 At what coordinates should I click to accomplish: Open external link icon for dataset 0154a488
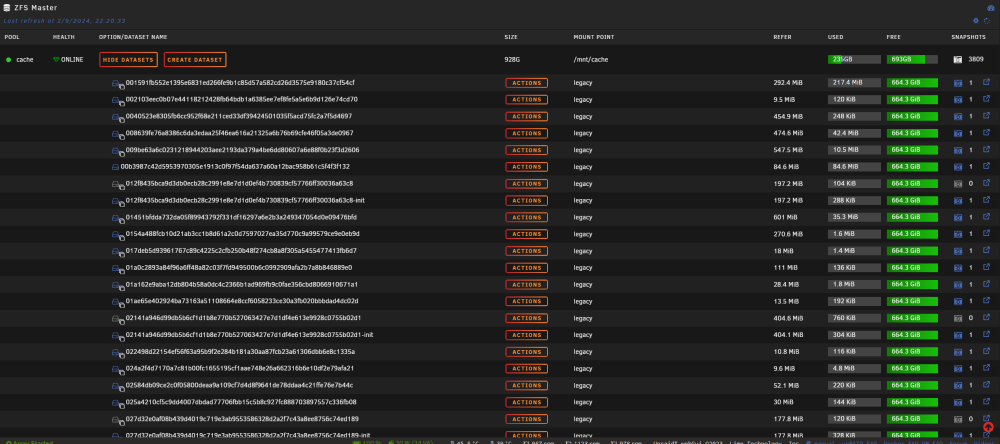[x=986, y=233]
